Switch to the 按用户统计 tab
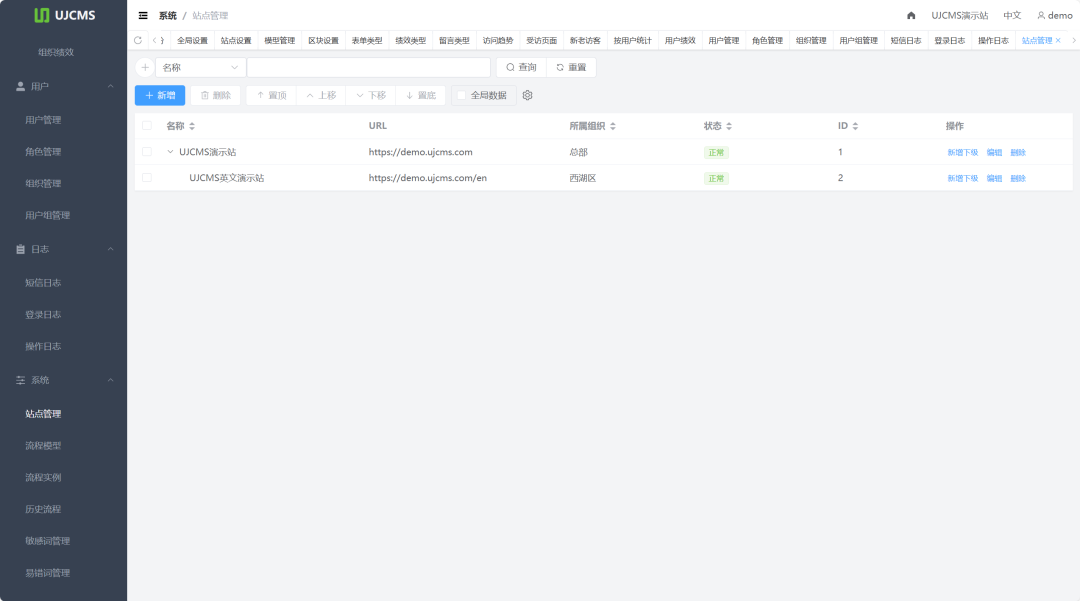The image size is (1080, 601). [x=632, y=41]
